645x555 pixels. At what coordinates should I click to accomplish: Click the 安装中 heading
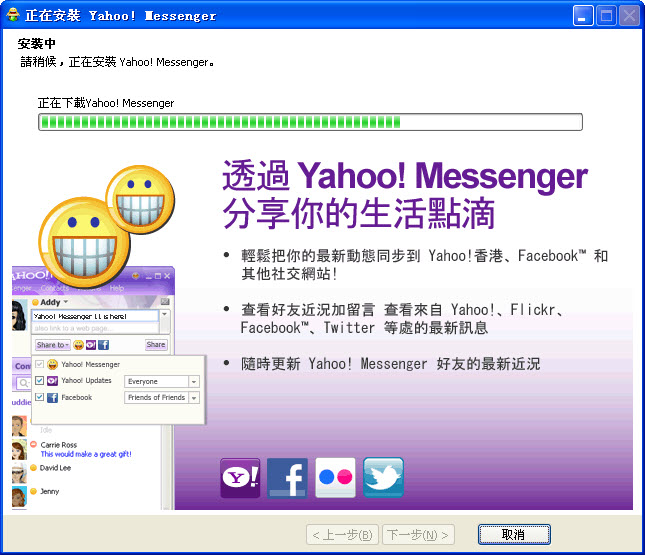click(x=36, y=43)
